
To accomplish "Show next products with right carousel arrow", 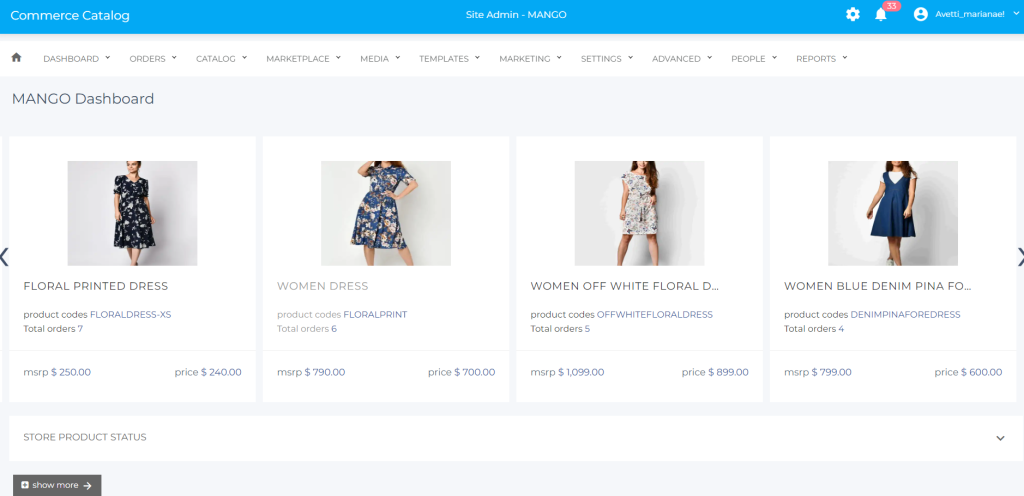I will tap(1020, 256).
